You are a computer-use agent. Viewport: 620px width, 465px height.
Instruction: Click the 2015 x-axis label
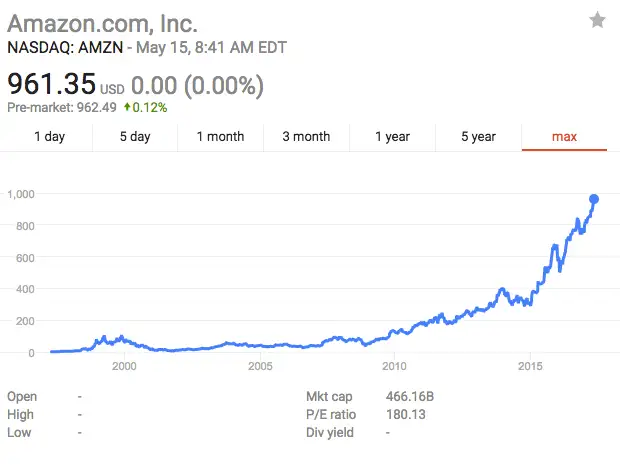point(531,366)
